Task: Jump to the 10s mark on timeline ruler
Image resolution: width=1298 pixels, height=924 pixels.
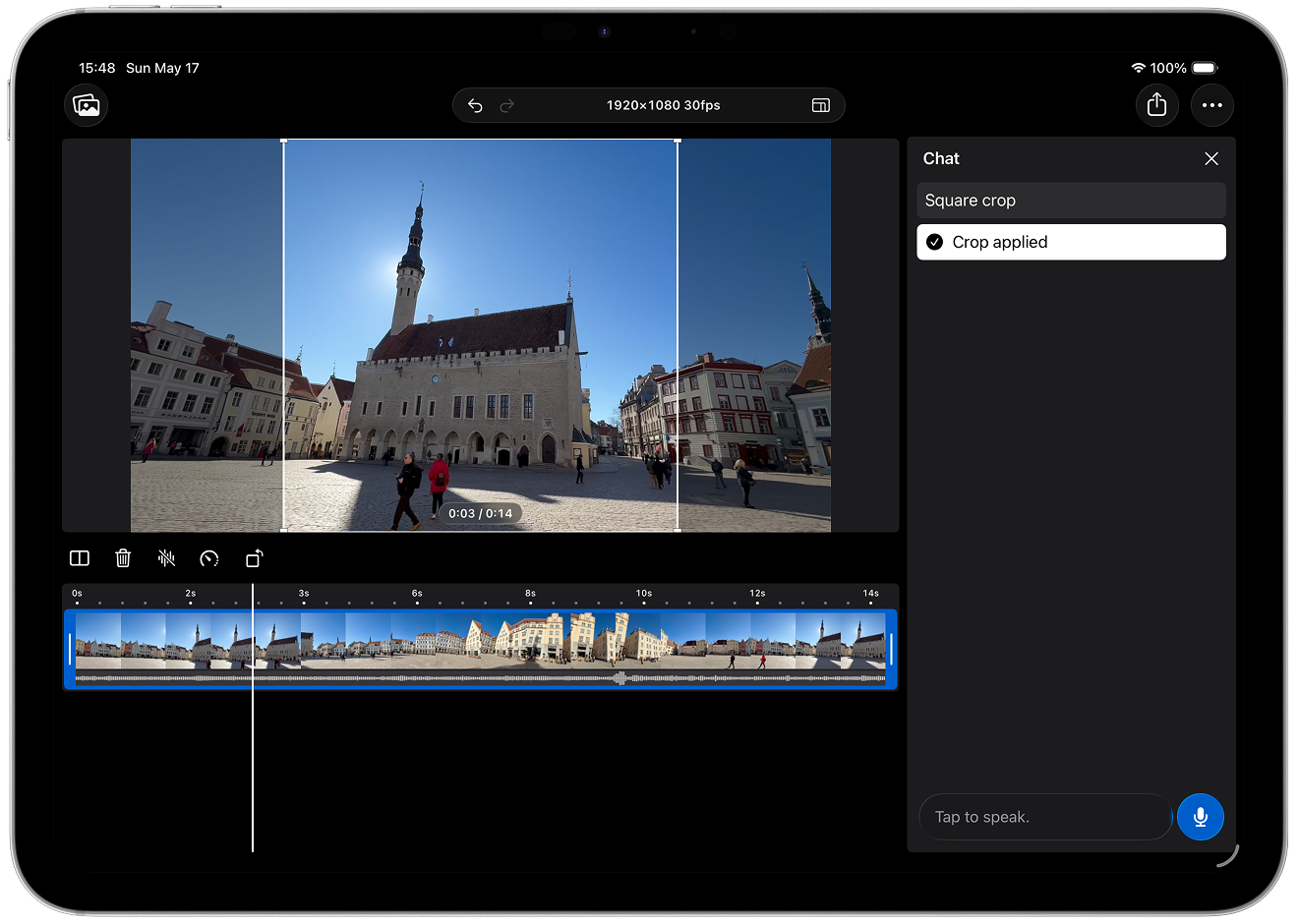Action: pyautogui.click(x=644, y=595)
